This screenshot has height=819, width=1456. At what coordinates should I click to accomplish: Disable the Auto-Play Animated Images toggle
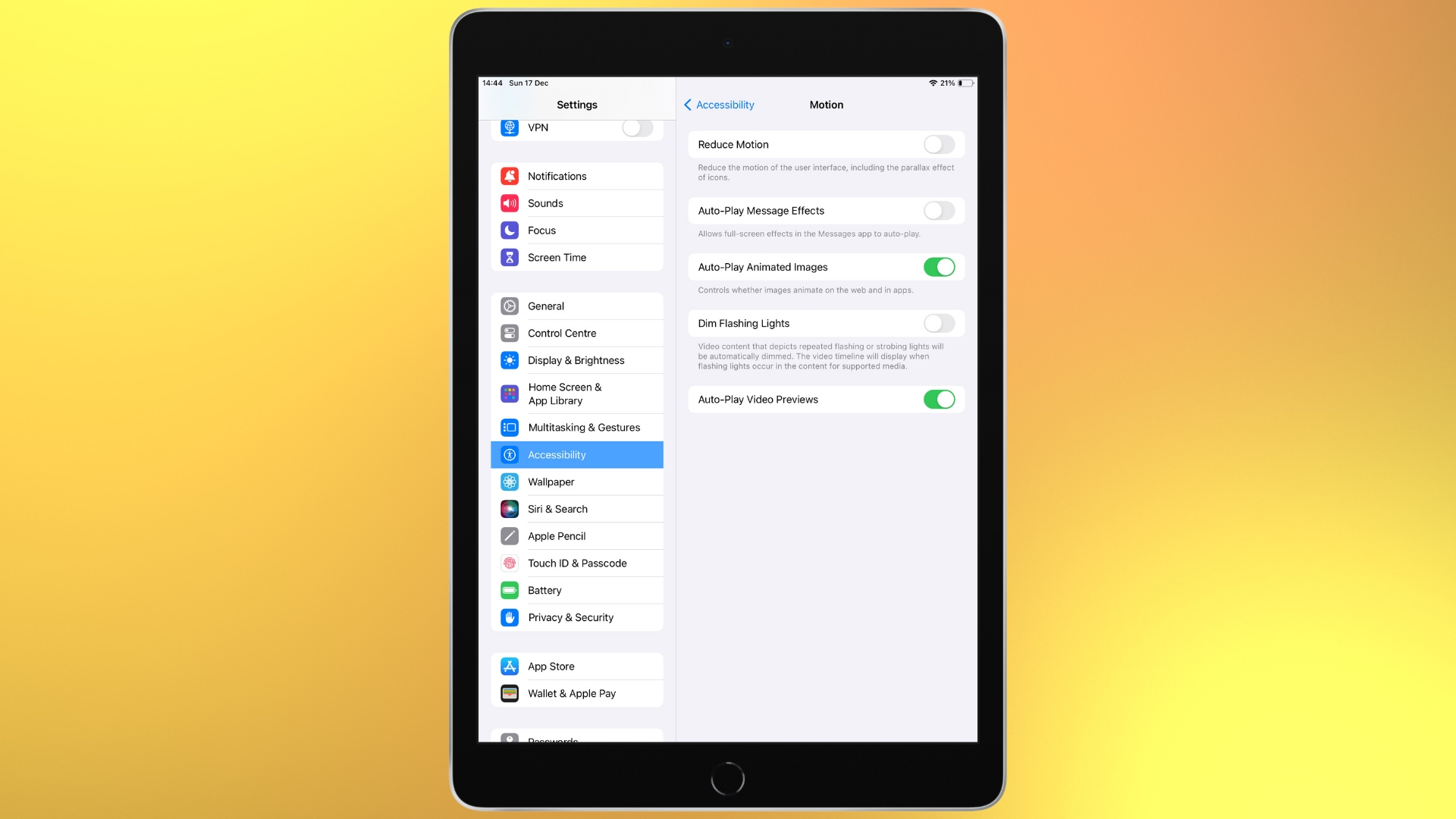(939, 267)
